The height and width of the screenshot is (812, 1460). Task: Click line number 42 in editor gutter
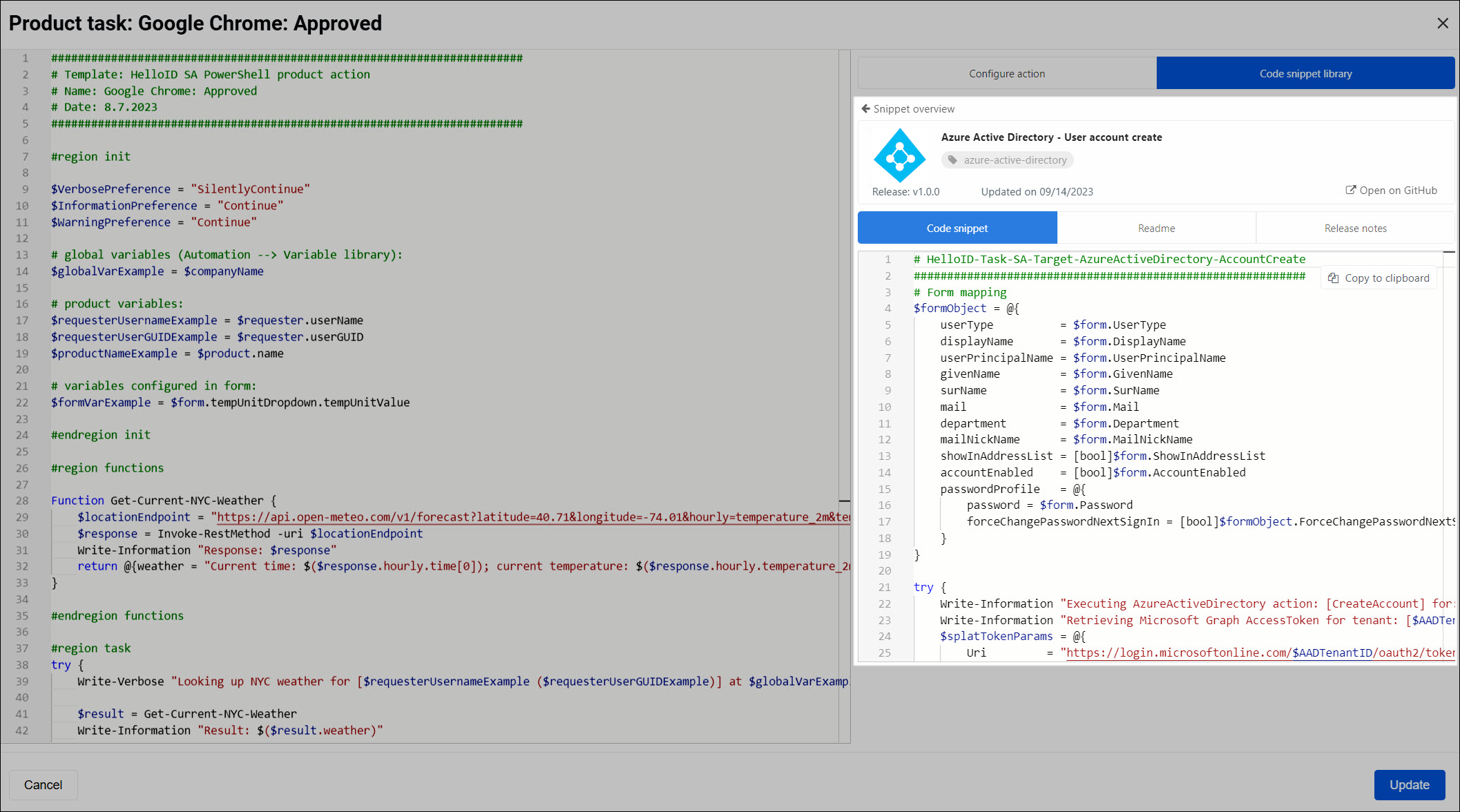coord(21,731)
